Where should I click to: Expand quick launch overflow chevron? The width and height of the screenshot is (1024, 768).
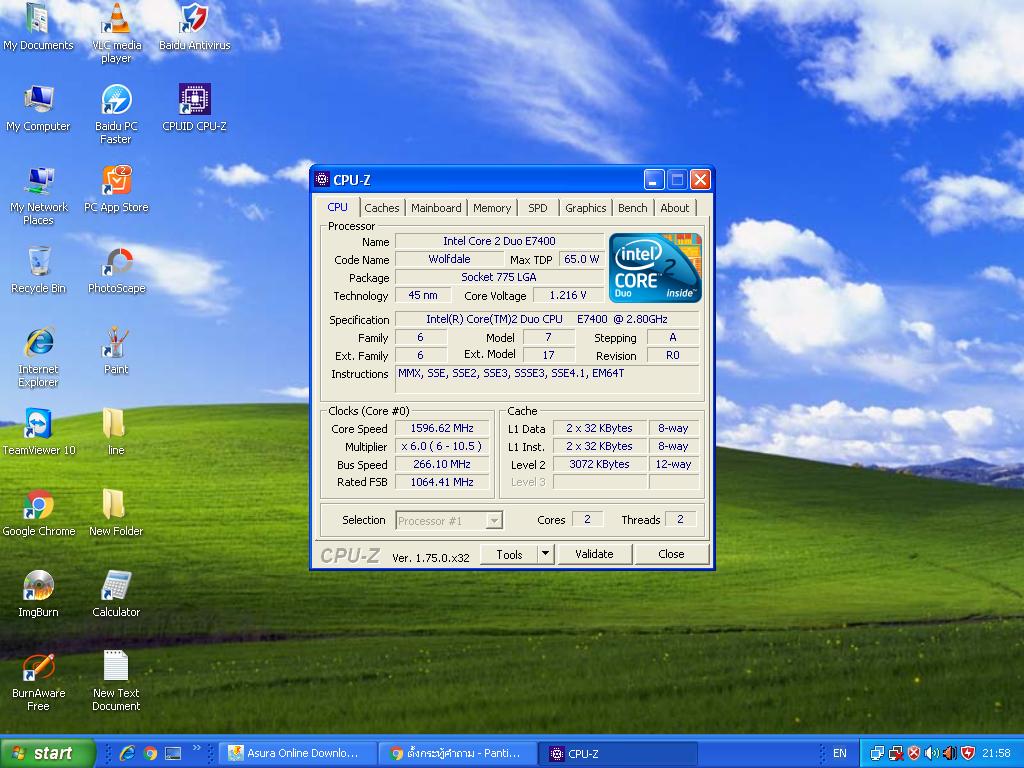click(x=197, y=748)
